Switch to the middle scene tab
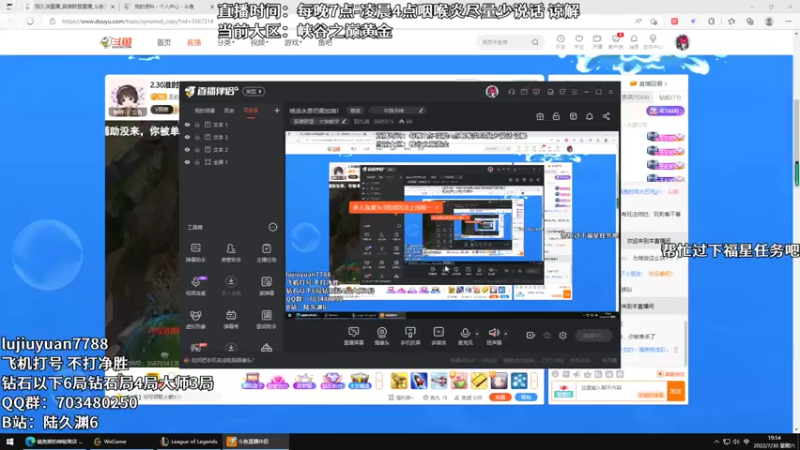Viewport: 800px width, 450px height. (x=229, y=110)
